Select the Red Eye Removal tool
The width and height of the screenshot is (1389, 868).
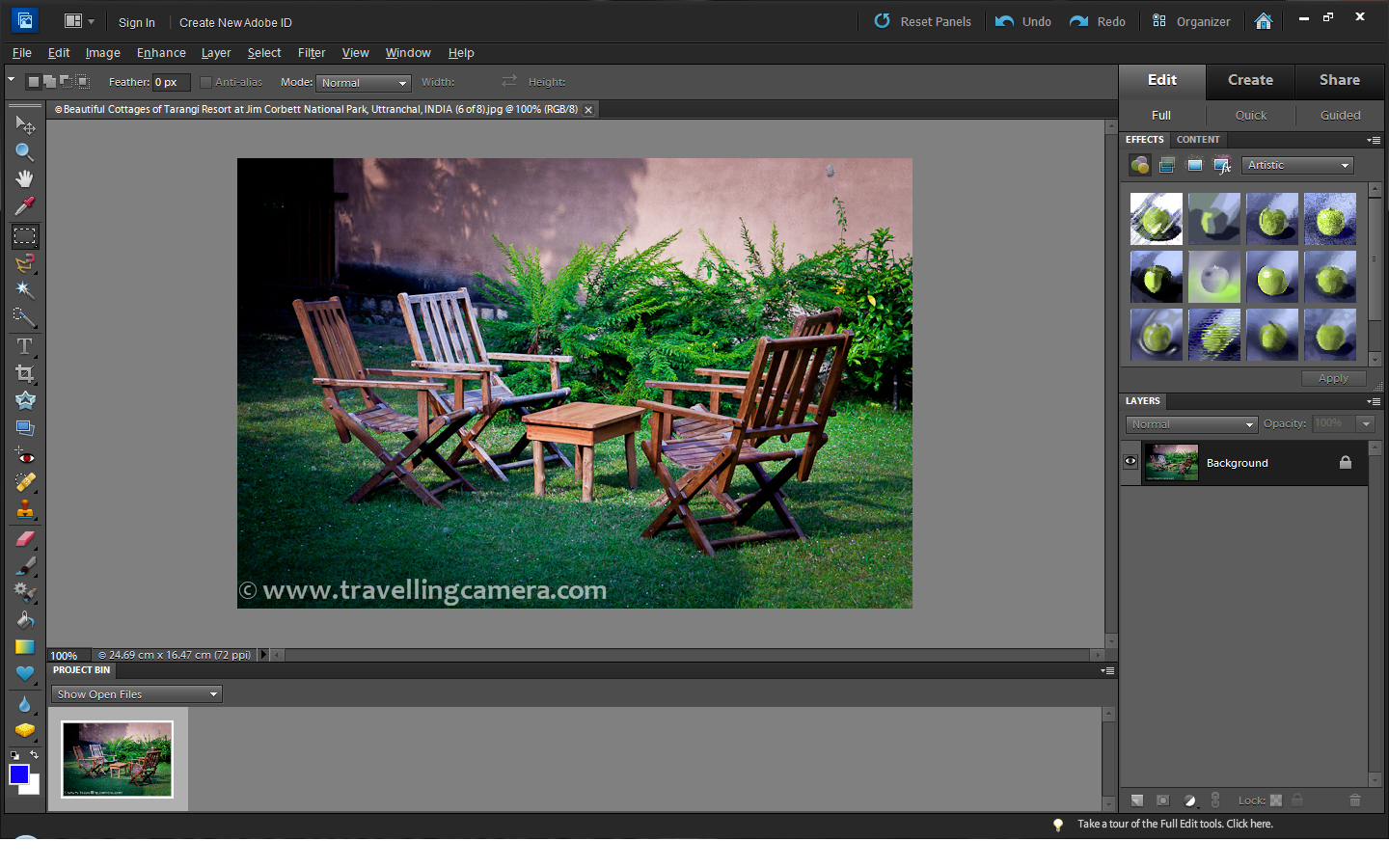pos(25,456)
